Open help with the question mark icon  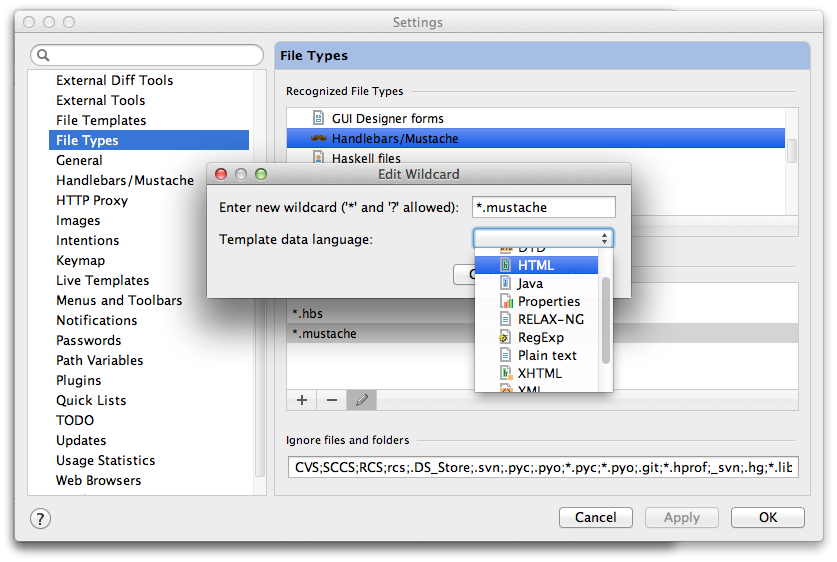pyautogui.click(x=40, y=518)
